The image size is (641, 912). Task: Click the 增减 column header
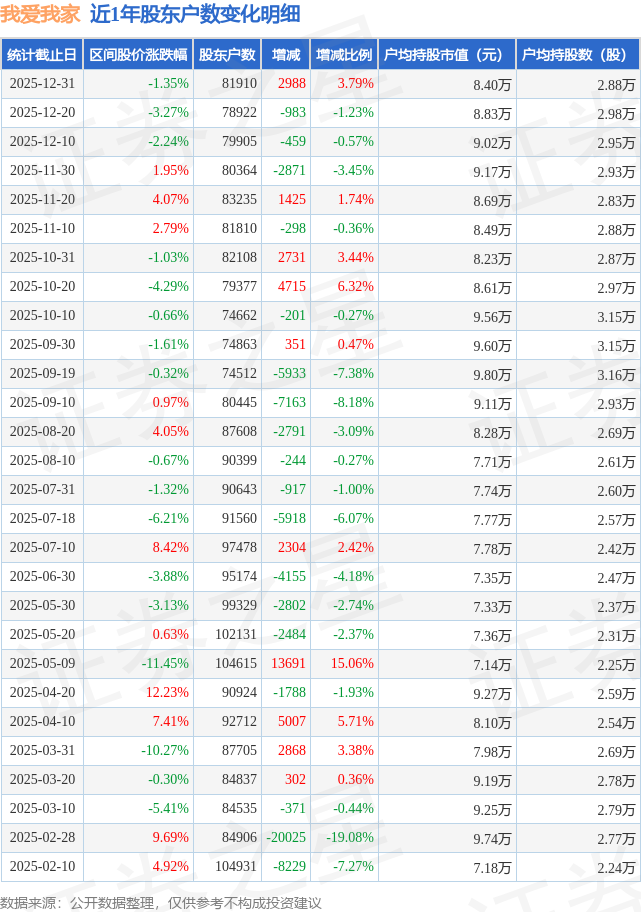(285, 55)
